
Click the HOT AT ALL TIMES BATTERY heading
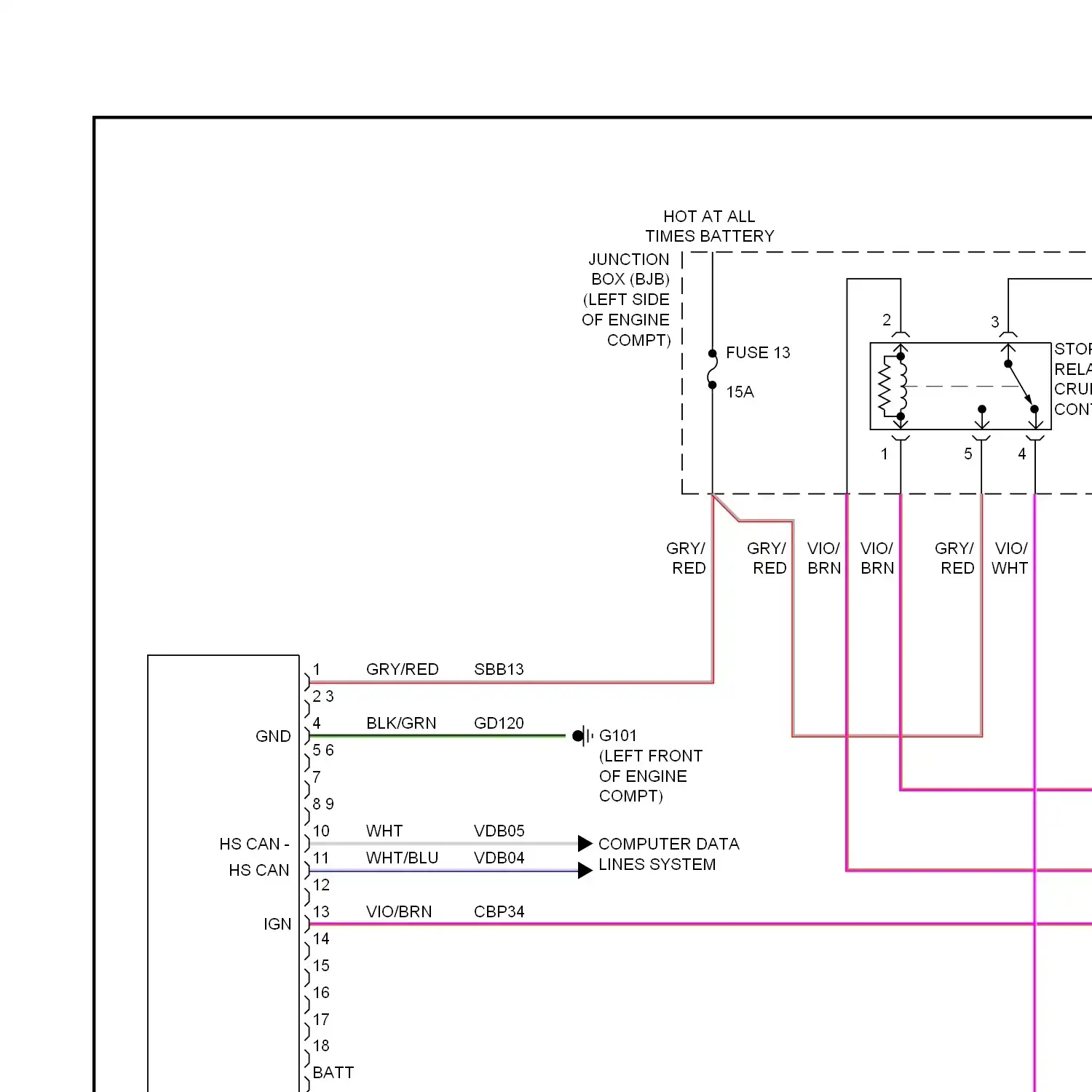710,226
